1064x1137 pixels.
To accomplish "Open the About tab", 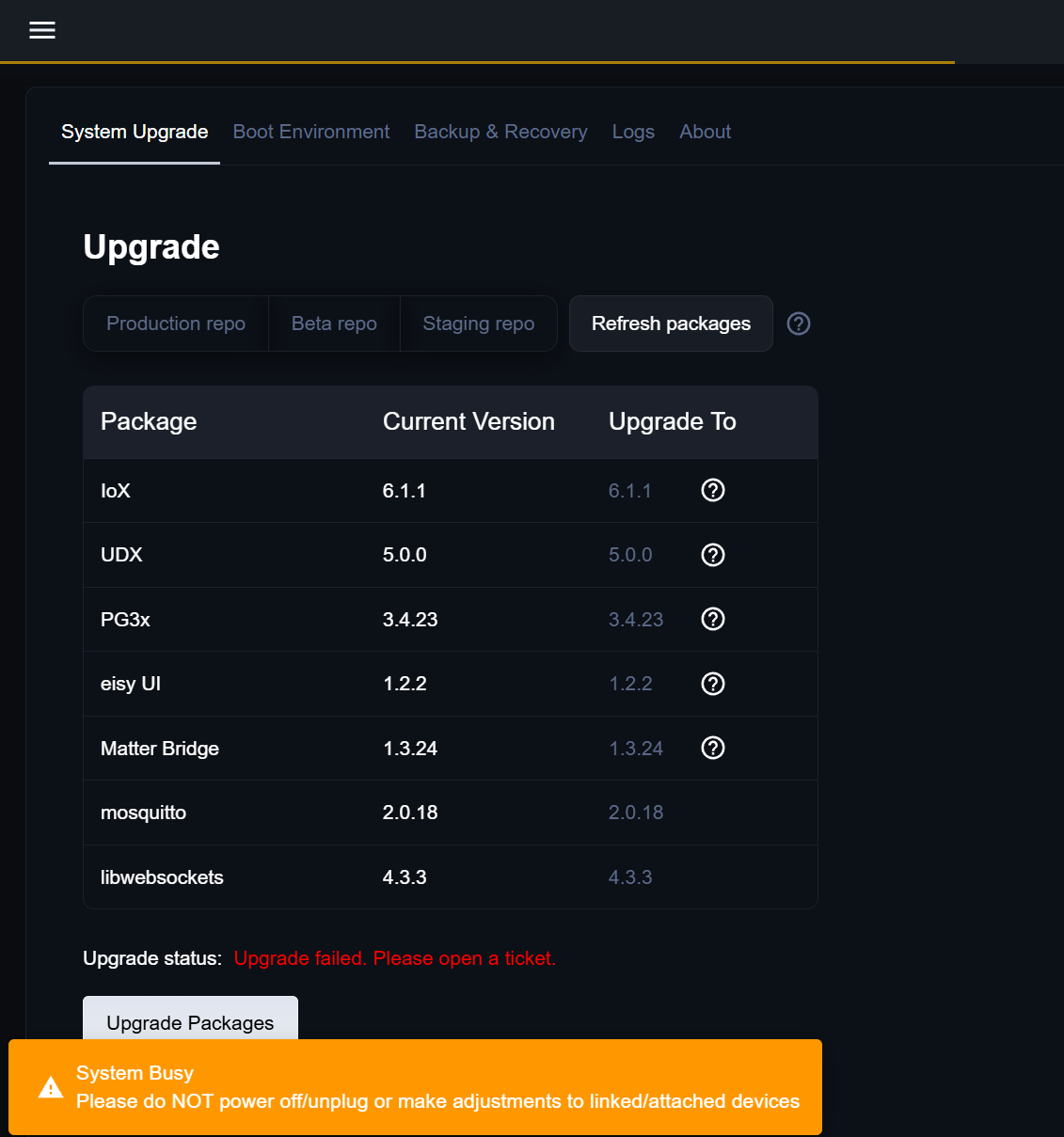I will point(706,132).
